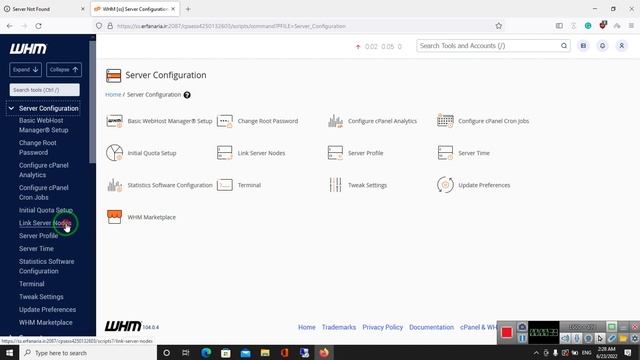The height and width of the screenshot is (360, 640).
Task: Click the search magnifier in Tools and Accounts box
Action: [564, 46]
